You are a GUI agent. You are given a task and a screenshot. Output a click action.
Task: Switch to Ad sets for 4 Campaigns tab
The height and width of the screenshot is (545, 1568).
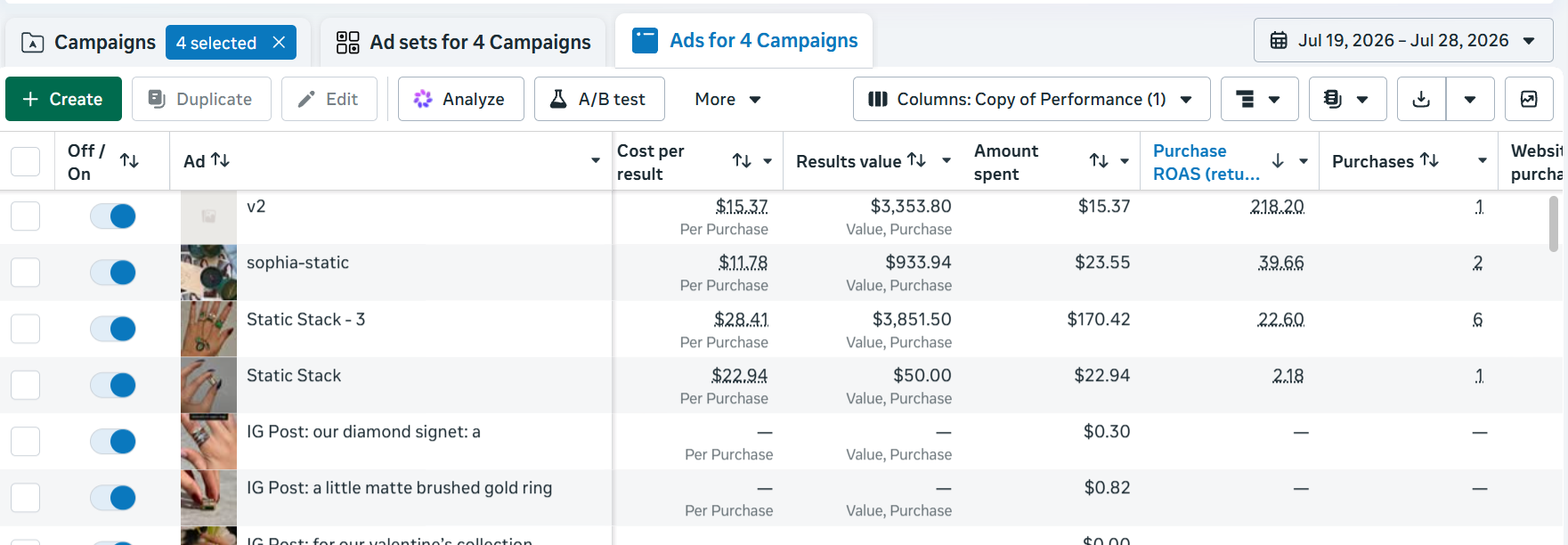point(463,42)
